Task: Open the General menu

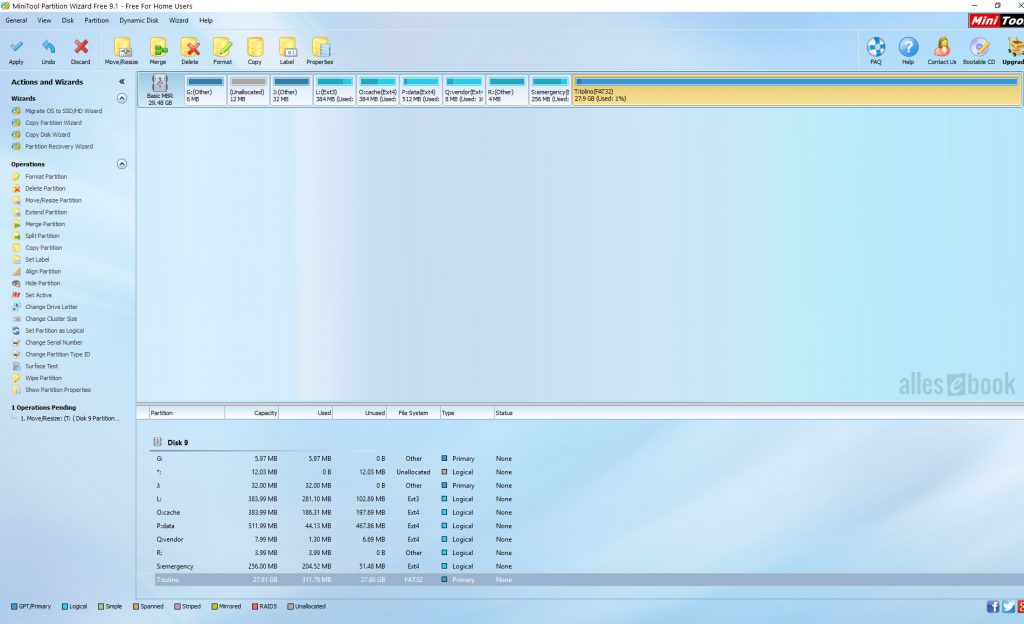Action: click(16, 20)
